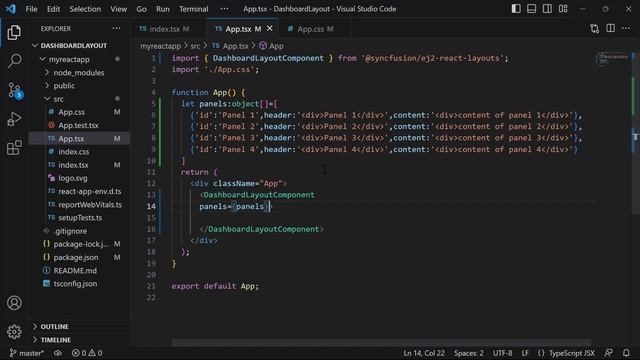The width and height of the screenshot is (640, 360).
Task: Open README.md file
Action: point(75,271)
